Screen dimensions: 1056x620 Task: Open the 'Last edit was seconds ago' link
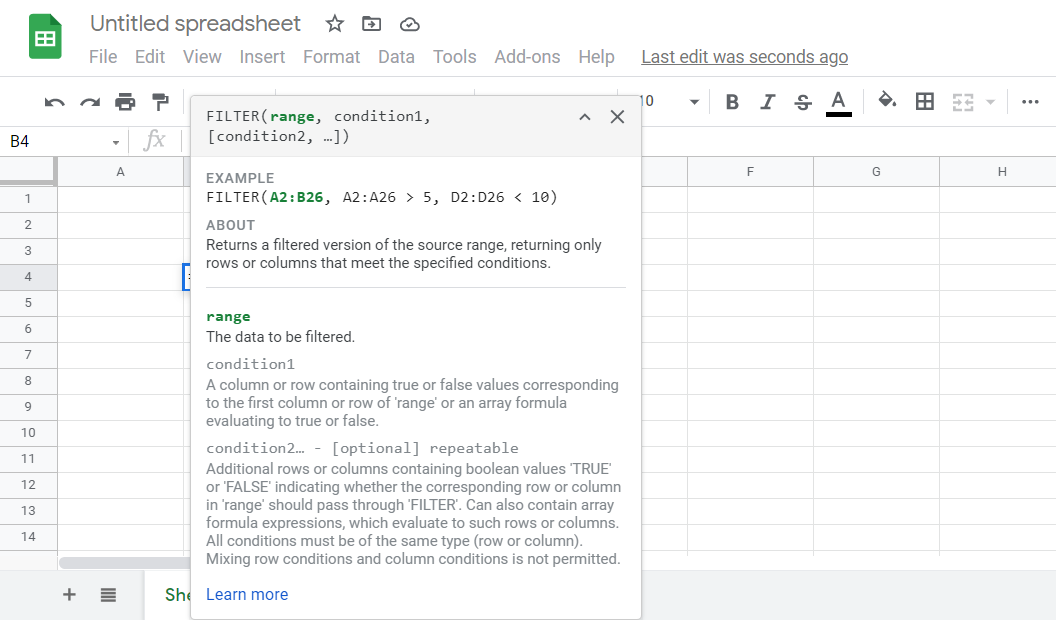click(744, 57)
